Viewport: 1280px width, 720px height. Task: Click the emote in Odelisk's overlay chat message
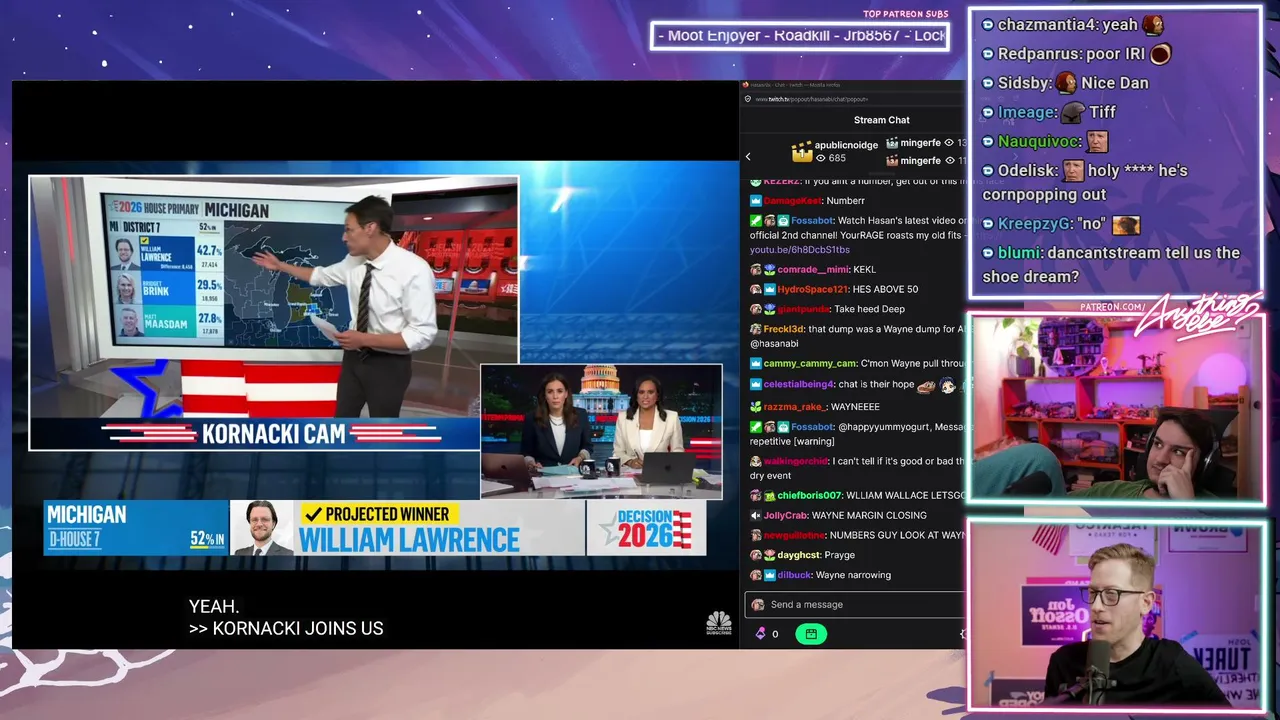pos(1073,170)
